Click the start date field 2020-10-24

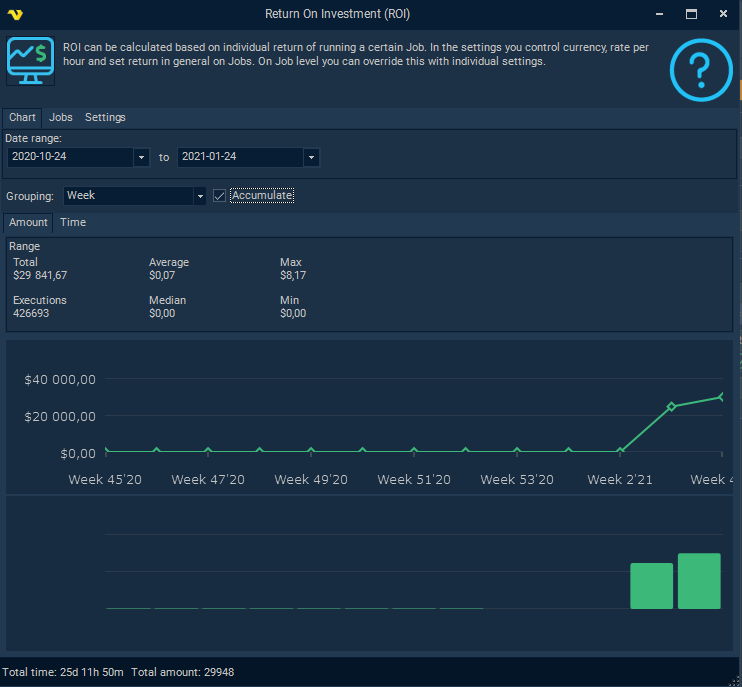[x=70, y=158]
